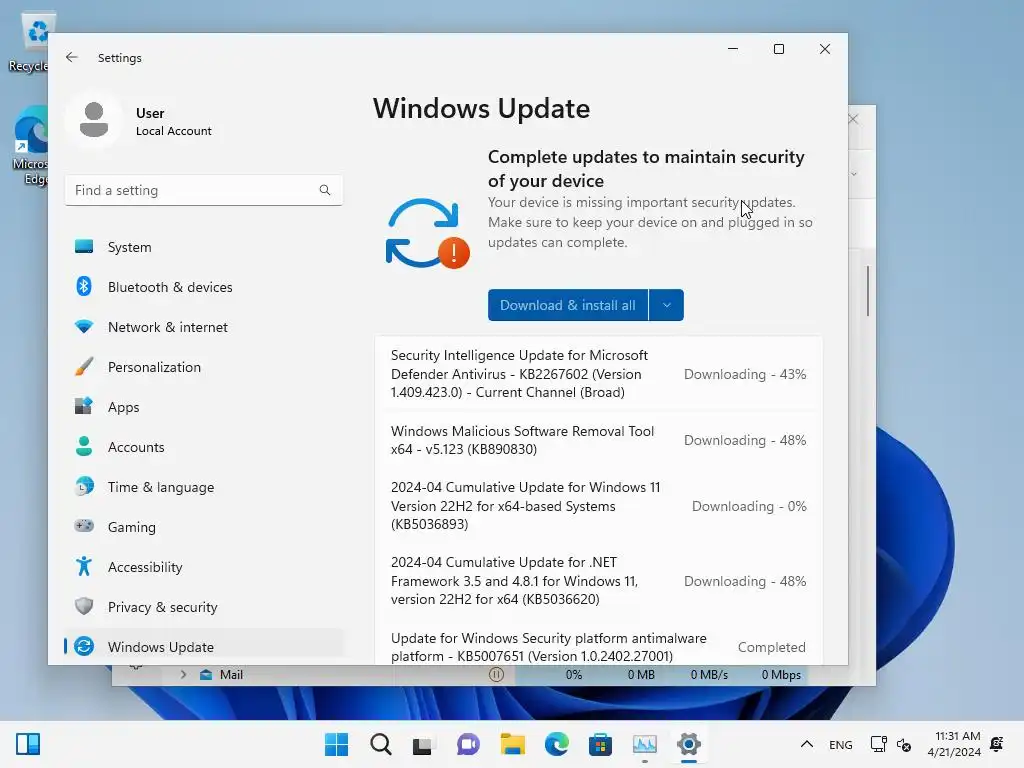Click the update status sync icon with warning

pos(427,233)
